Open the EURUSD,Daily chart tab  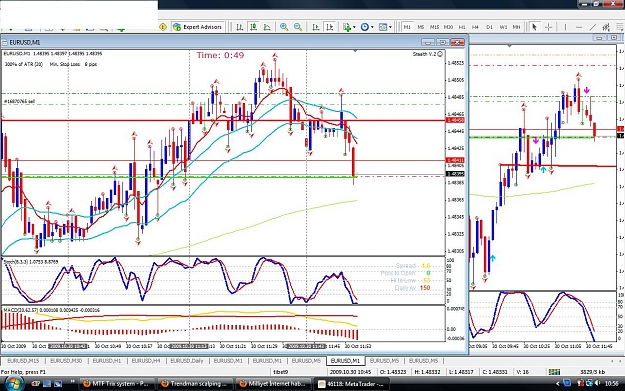[x=187, y=361]
